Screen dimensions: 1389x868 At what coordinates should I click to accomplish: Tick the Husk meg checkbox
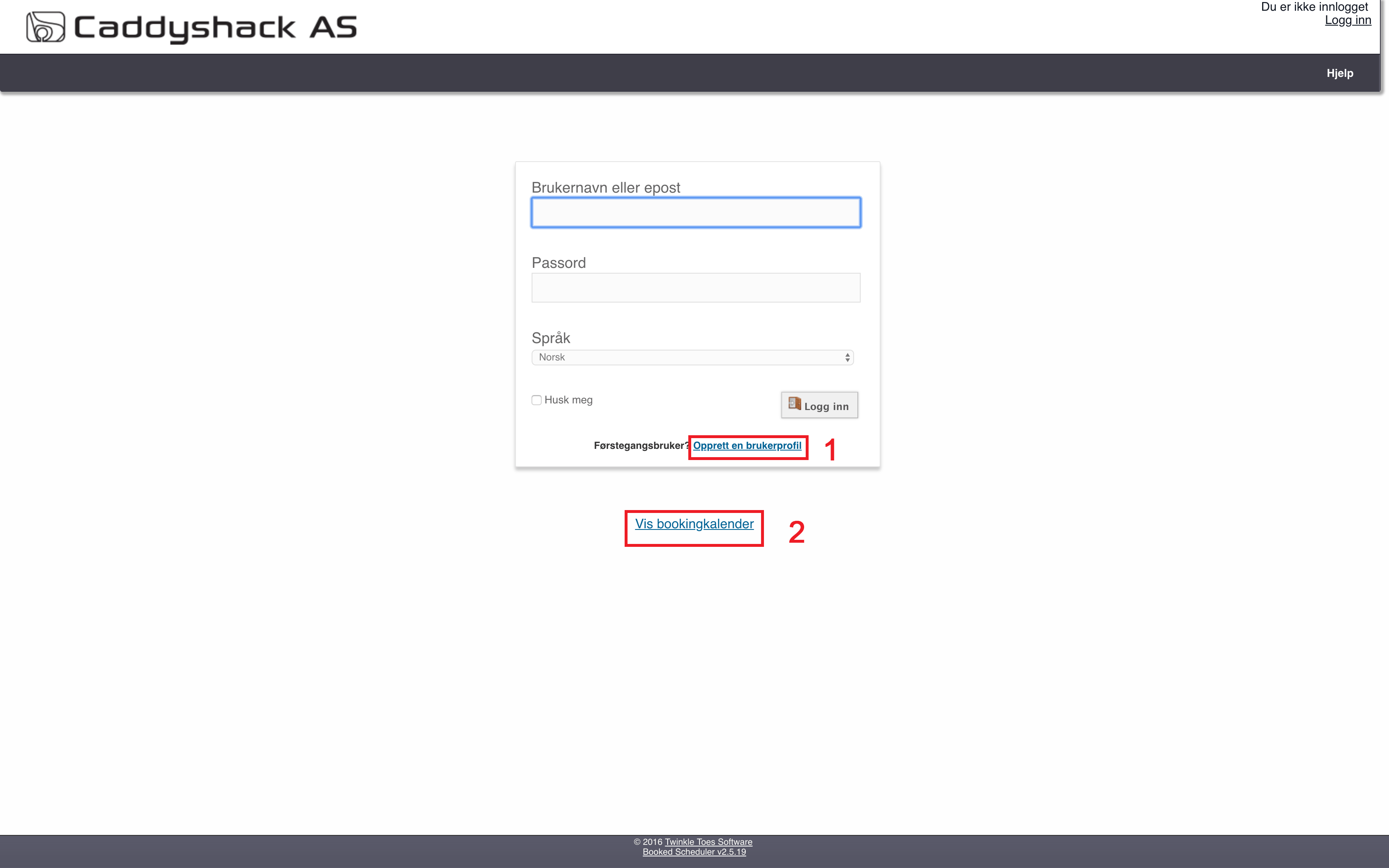(x=537, y=400)
